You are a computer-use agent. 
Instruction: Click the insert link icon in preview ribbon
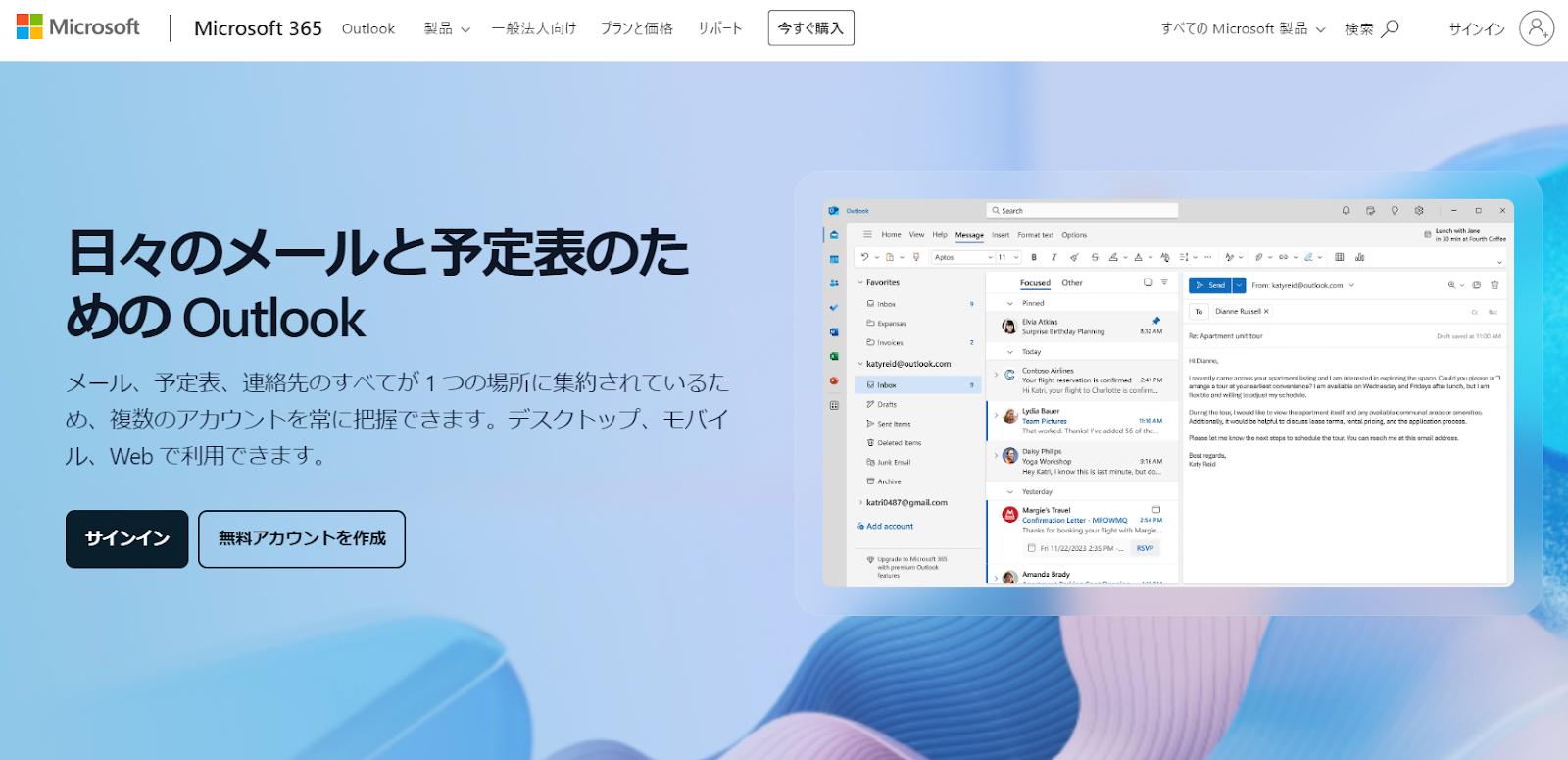(x=1283, y=257)
